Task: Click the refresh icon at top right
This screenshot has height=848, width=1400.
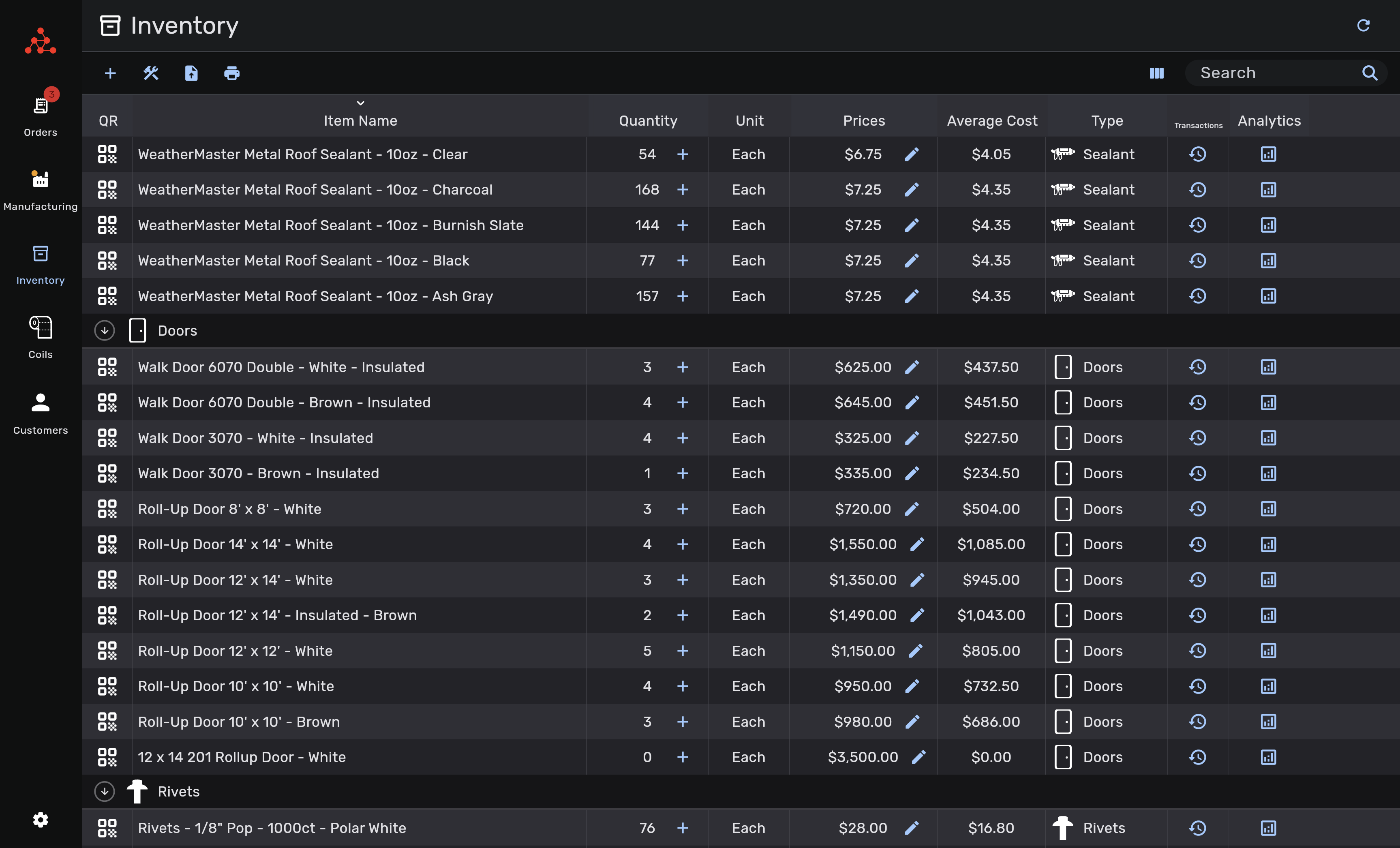Action: tap(1363, 26)
